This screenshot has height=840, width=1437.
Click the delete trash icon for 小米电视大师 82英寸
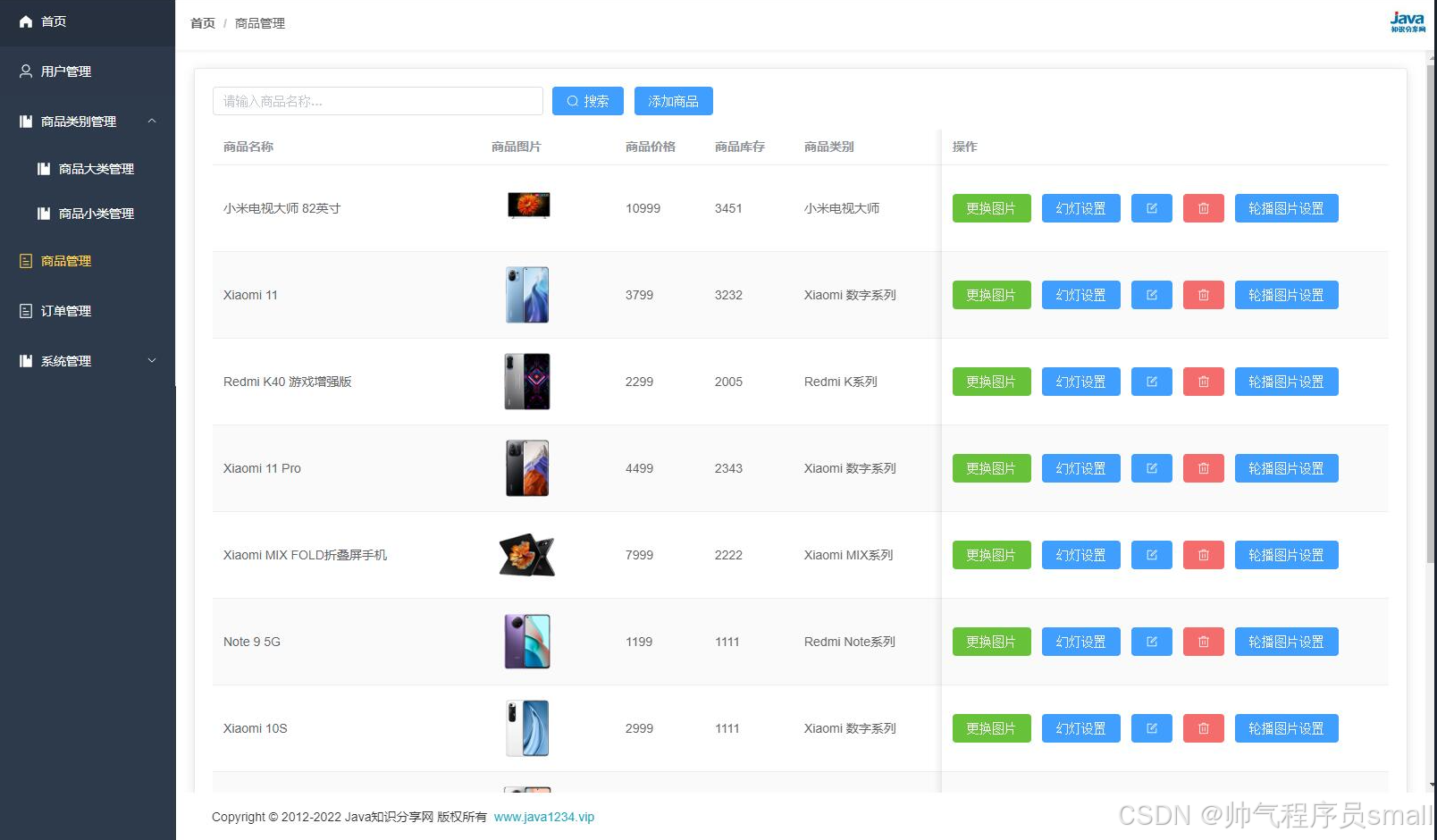pos(1204,208)
